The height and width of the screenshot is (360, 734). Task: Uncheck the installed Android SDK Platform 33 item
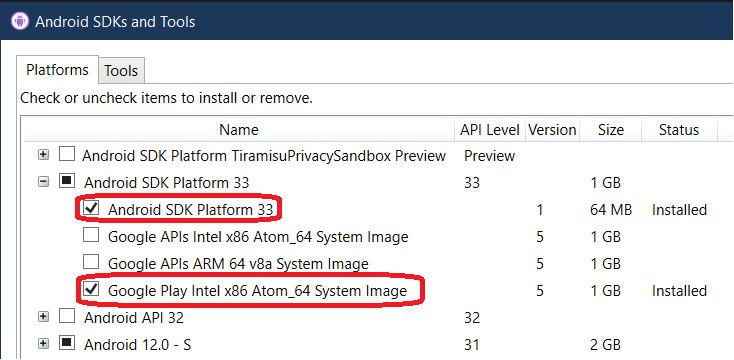tap(91, 208)
